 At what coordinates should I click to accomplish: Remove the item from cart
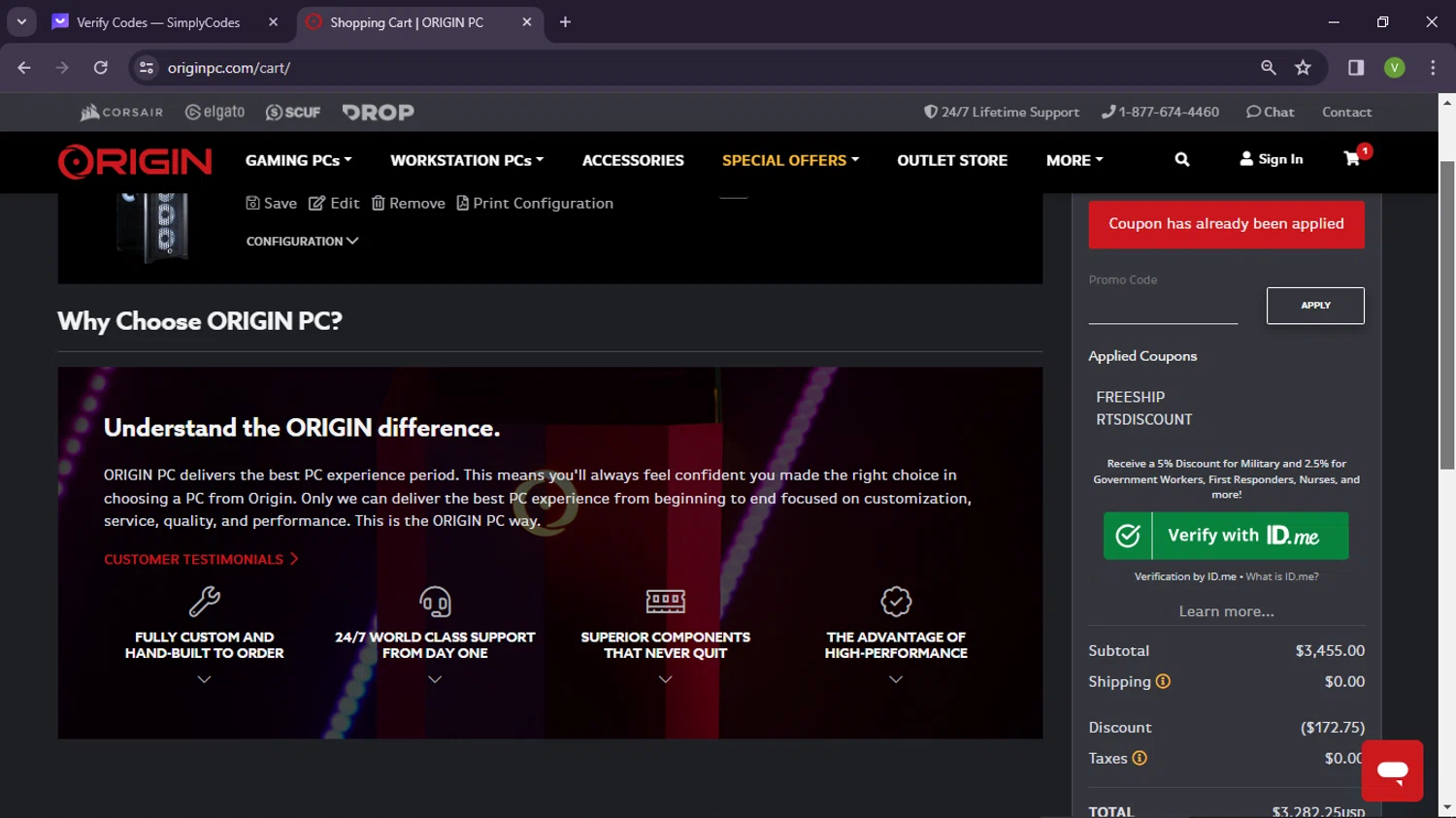[409, 203]
